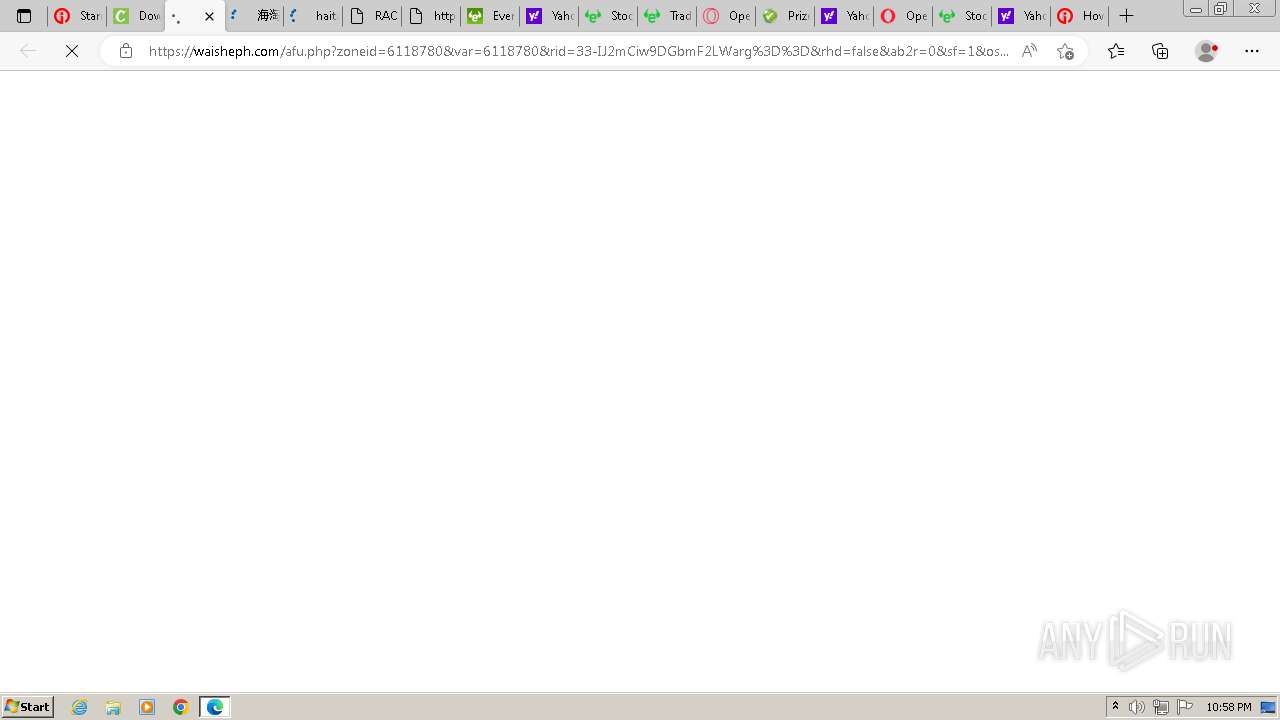Screen dimensions: 1280x720
Task: Switch to the 'Star' tab
Action: (77, 16)
